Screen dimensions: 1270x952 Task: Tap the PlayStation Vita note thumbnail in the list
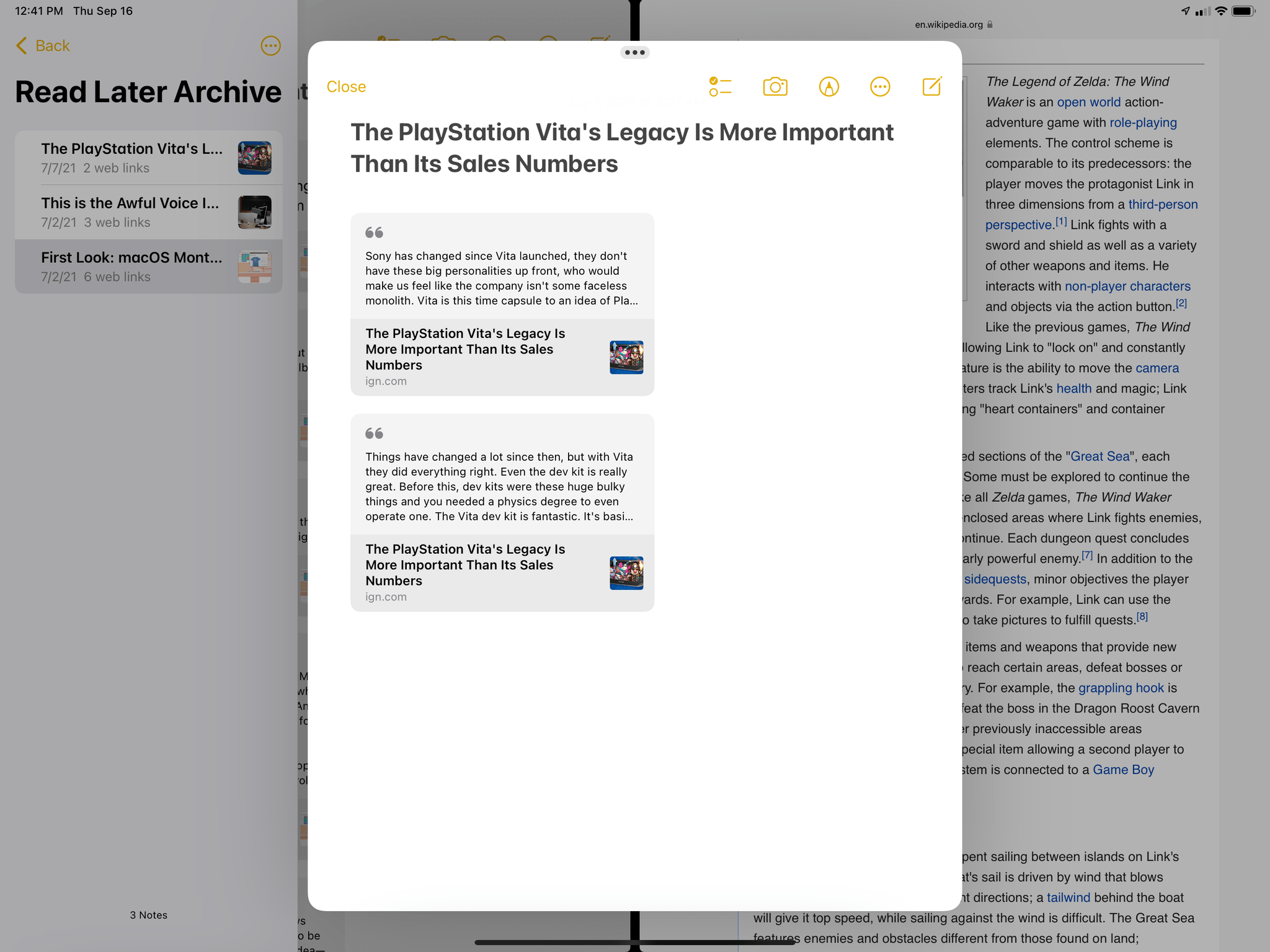tap(255, 158)
